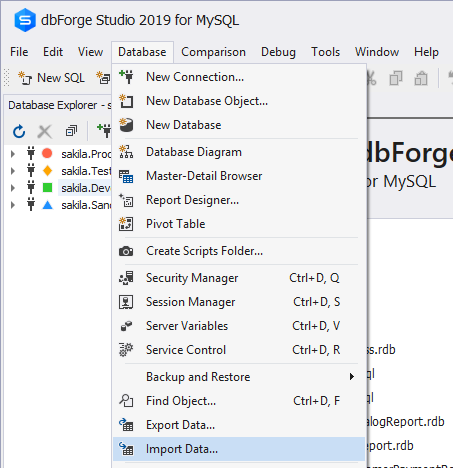Image resolution: width=453 pixels, height=468 pixels.
Task: Click the copy toolbar icon
Action: [396, 79]
